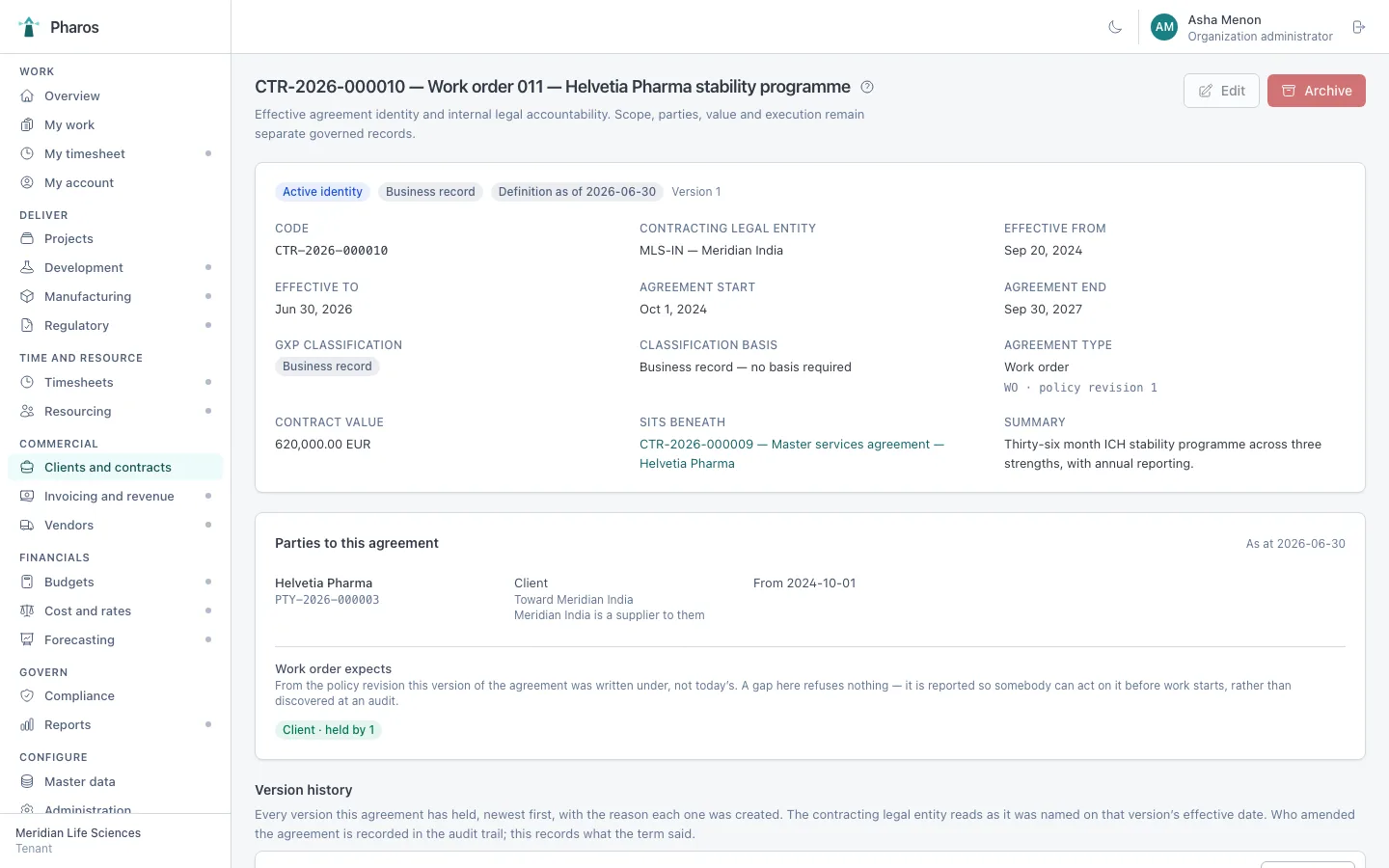
Task: Edit this work order agreement
Action: tap(1221, 91)
